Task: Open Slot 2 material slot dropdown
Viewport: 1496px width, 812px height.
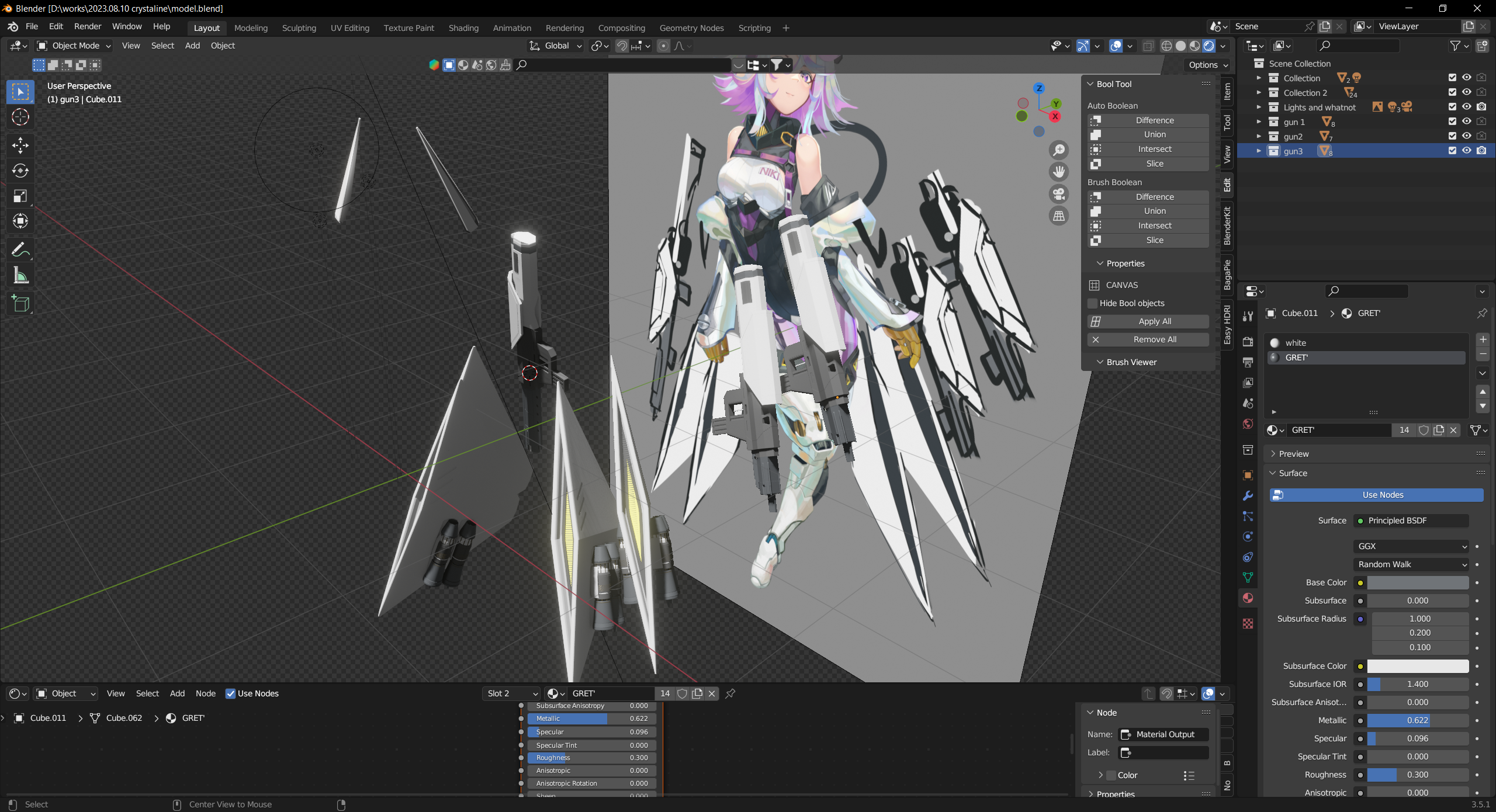Action: pyautogui.click(x=512, y=693)
